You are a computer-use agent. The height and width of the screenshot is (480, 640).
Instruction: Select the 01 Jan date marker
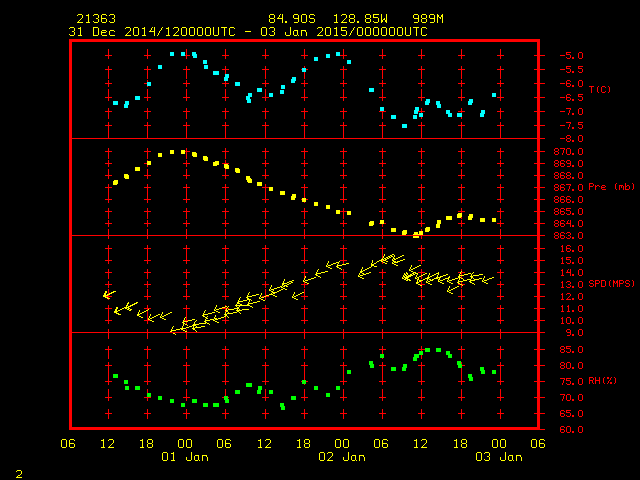pos(185,457)
